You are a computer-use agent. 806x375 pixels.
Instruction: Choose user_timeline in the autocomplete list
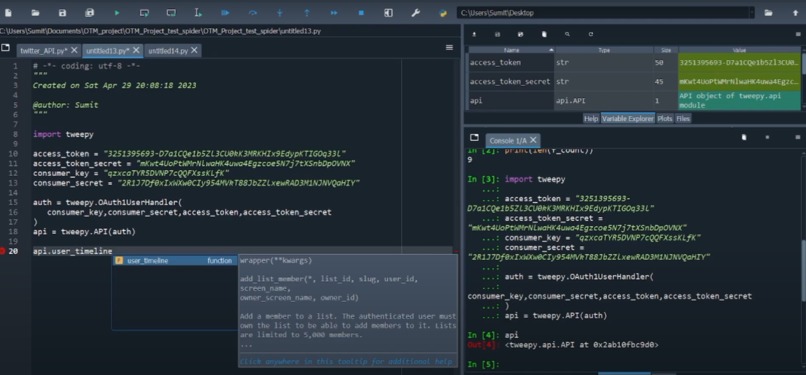pyautogui.click(x=175, y=260)
